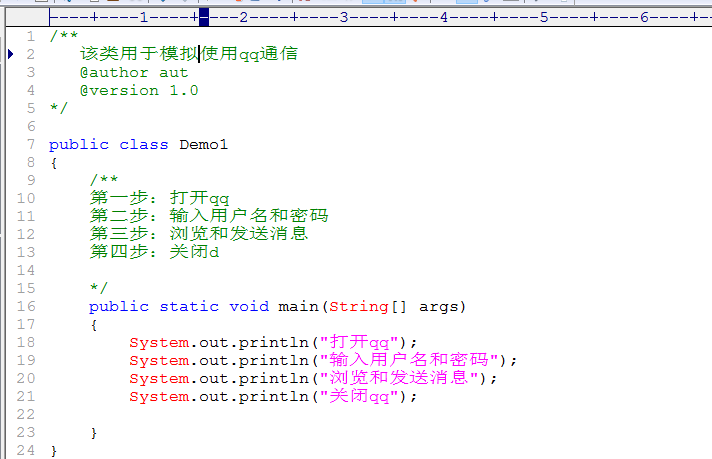Click line number 22 in the gutter
This screenshot has height=459, width=712.
tap(26, 415)
